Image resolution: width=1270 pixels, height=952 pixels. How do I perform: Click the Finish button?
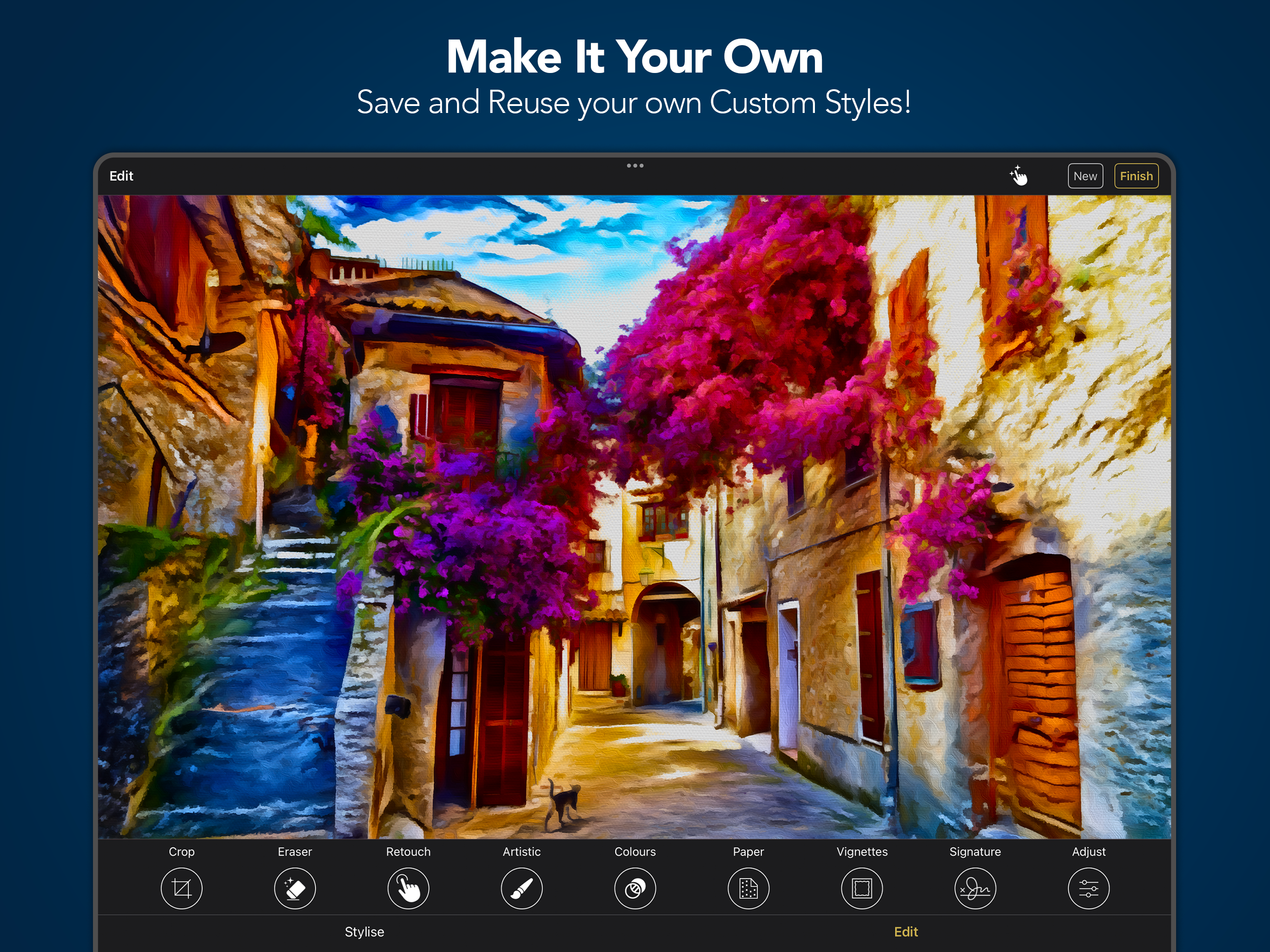click(1136, 176)
